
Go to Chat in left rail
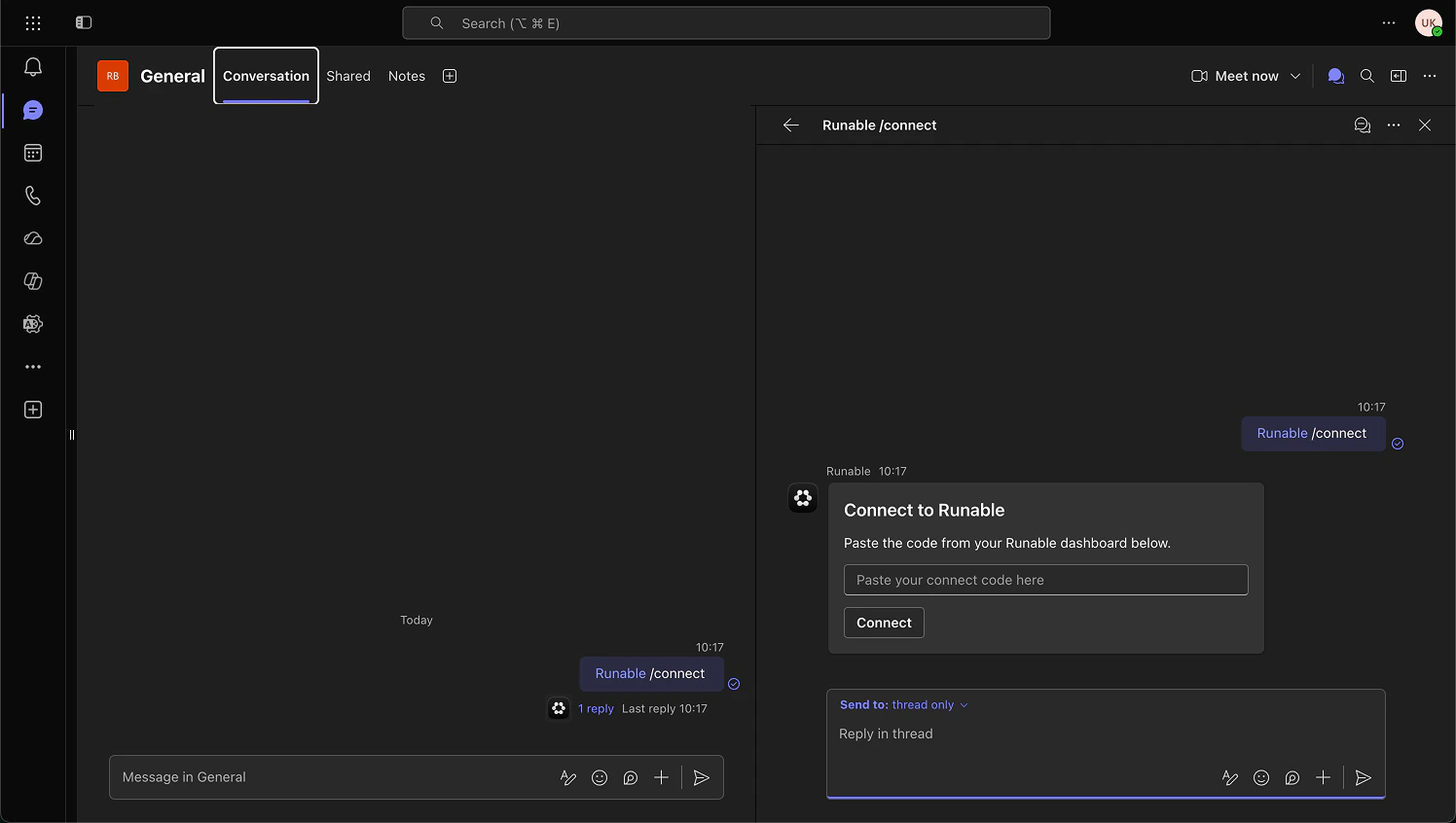33,110
